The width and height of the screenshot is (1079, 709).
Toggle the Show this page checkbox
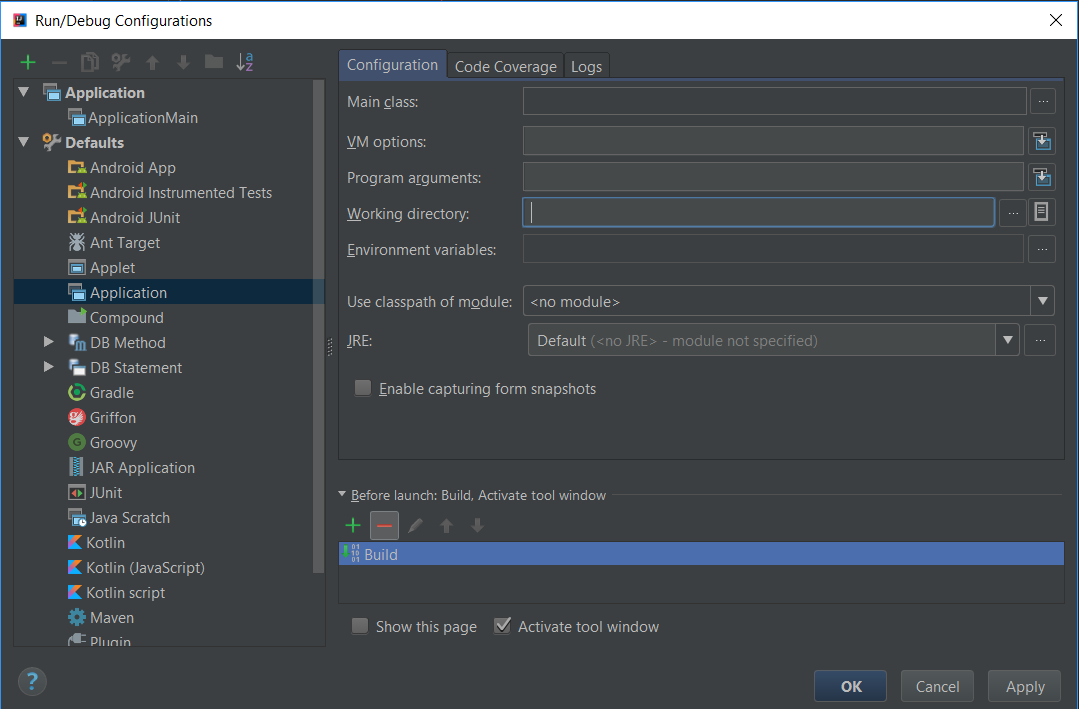pos(360,626)
